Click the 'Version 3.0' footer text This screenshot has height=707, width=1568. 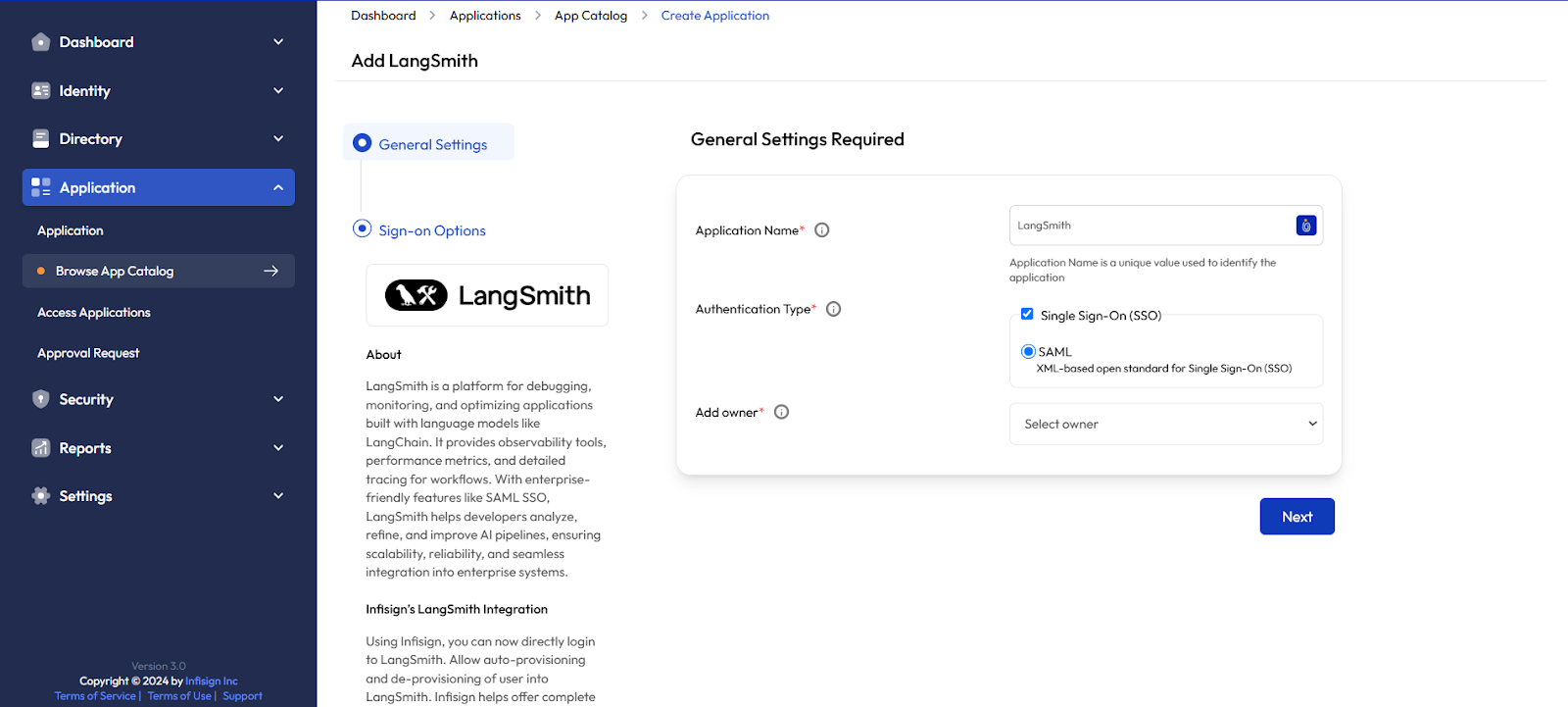click(x=159, y=667)
